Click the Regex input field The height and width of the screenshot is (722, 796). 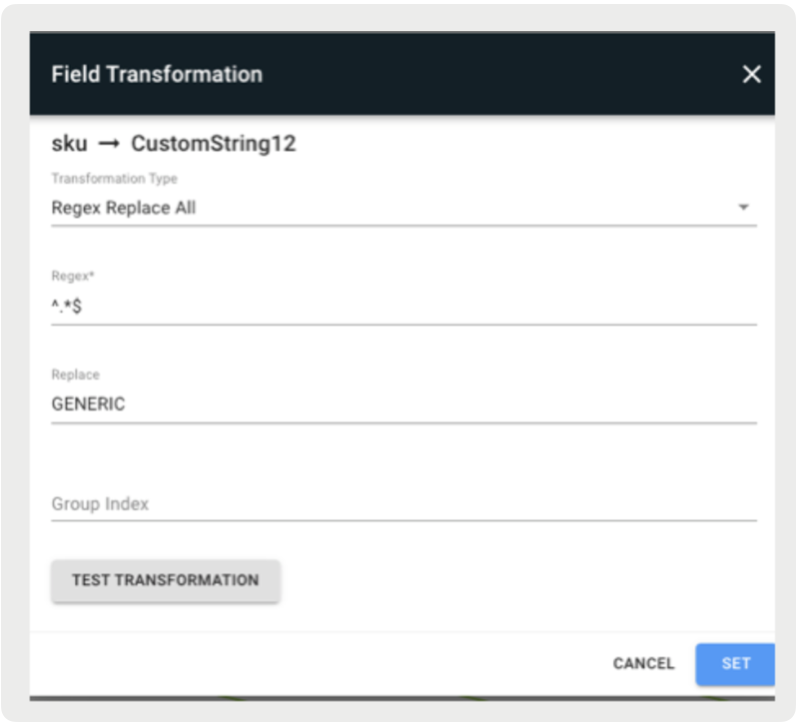(404, 306)
